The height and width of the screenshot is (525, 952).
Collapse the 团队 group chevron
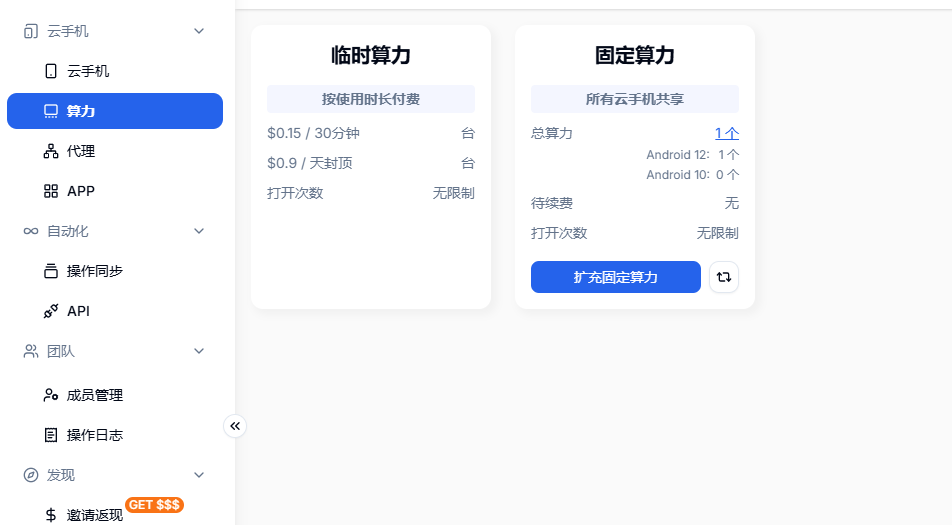click(199, 351)
